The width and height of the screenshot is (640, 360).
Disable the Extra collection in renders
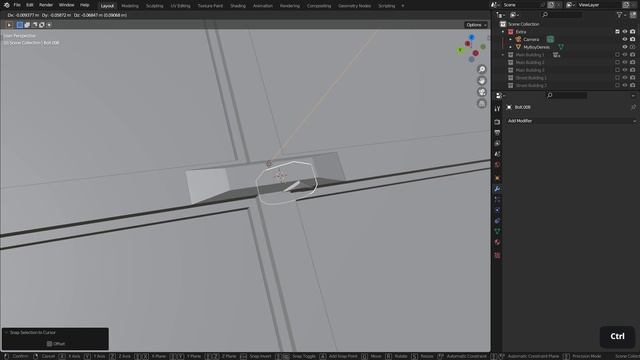[x=633, y=32]
